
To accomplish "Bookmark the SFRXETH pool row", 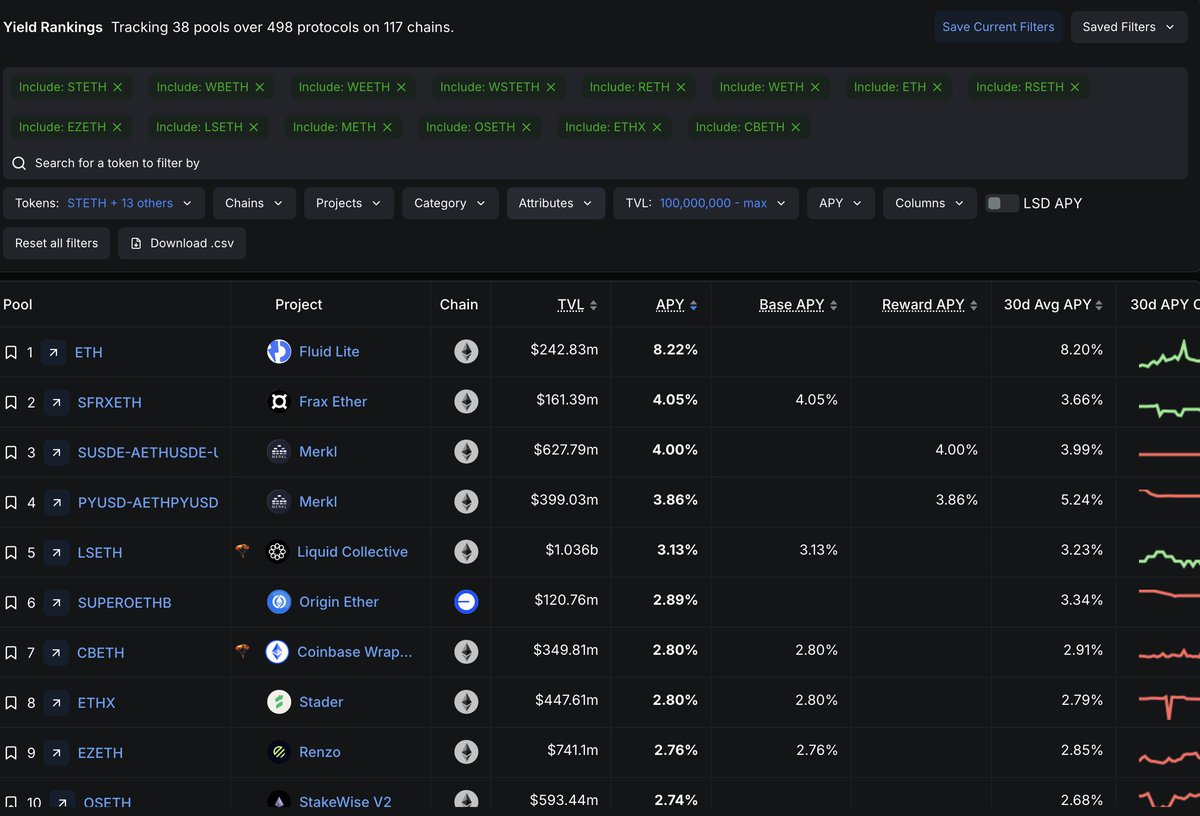I will 11,402.
